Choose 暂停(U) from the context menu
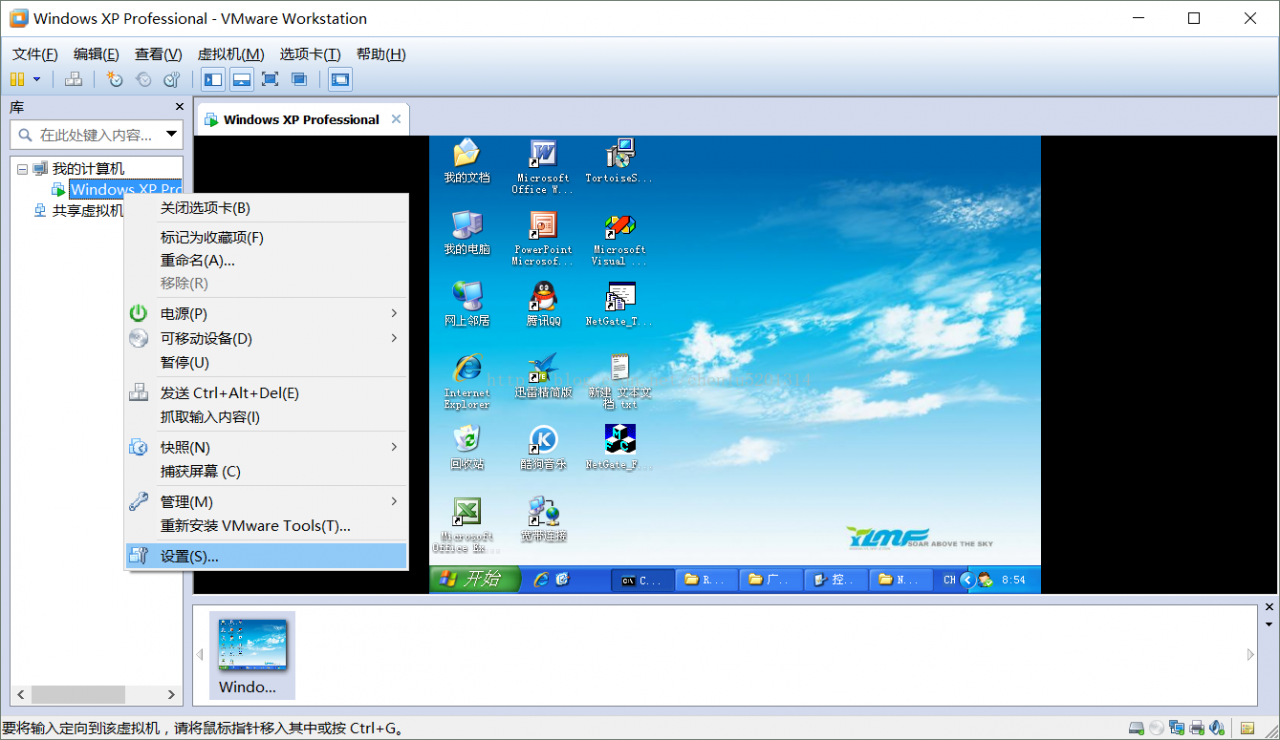1280x740 pixels. [266, 362]
